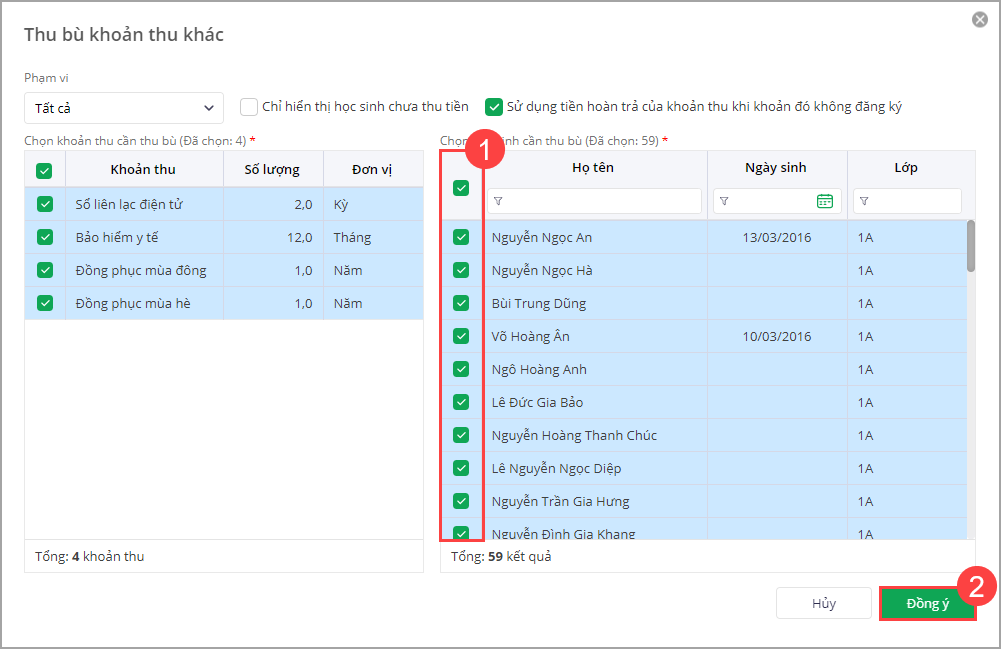
Task: Deselect student Nguyễn Ngọc An checkbox
Action: pyautogui.click(x=461, y=237)
